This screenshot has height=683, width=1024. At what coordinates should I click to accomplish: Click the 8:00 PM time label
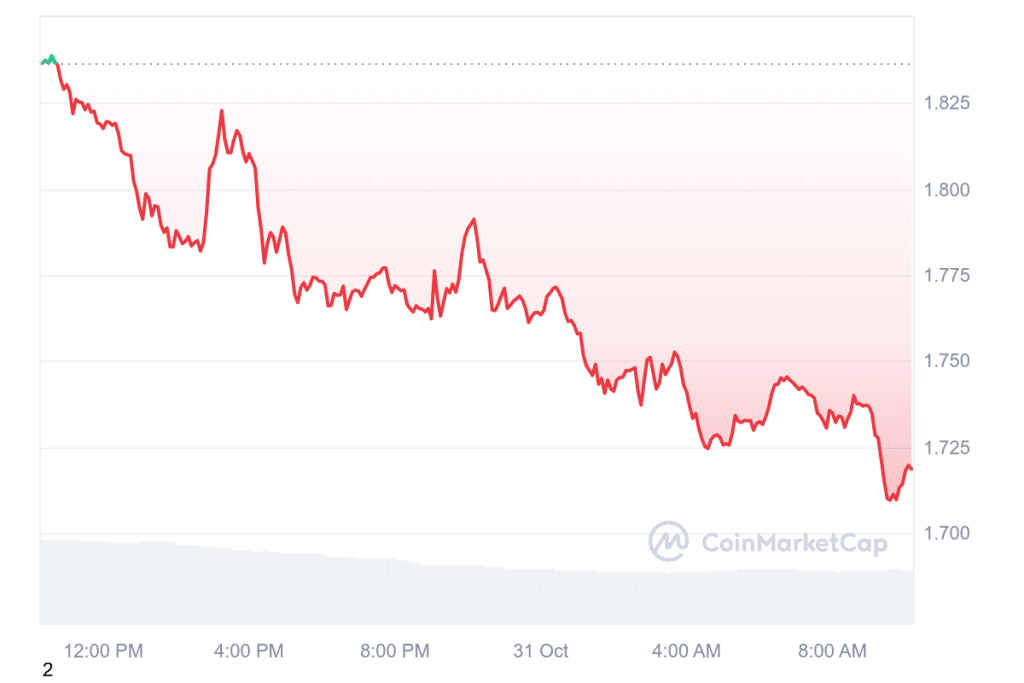click(x=394, y=651)
